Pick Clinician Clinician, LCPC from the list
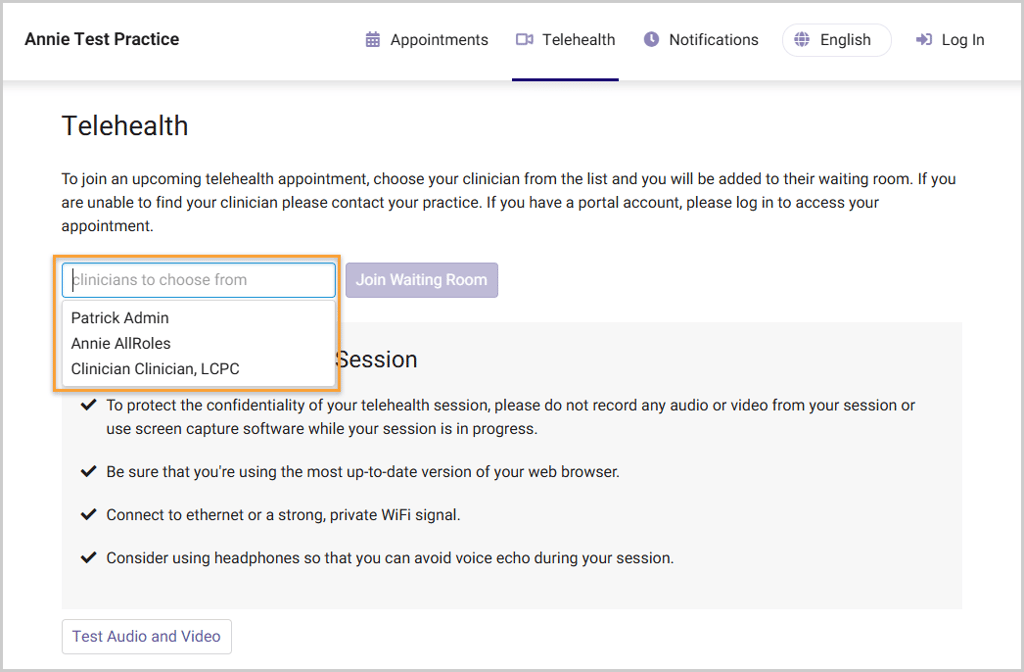The image size is (1024, 672). (155, 369)
